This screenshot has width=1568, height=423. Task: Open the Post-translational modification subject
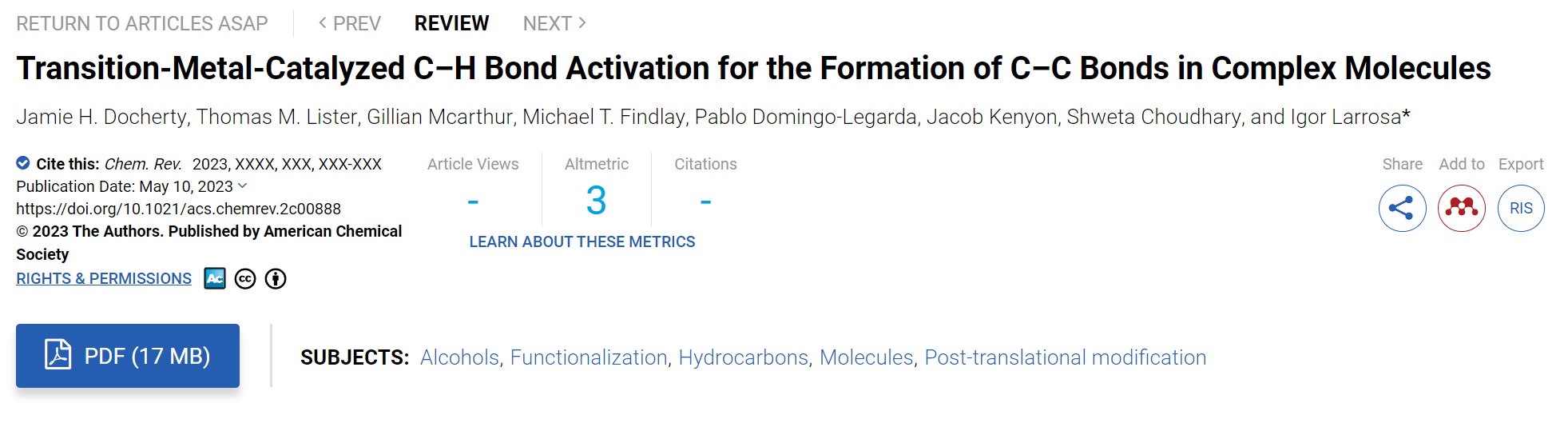coord(1065,357)
